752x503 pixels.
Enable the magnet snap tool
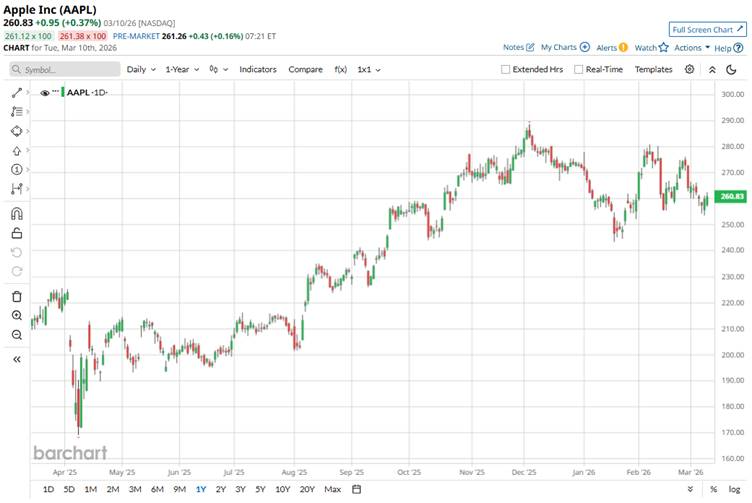pos(17,214)
